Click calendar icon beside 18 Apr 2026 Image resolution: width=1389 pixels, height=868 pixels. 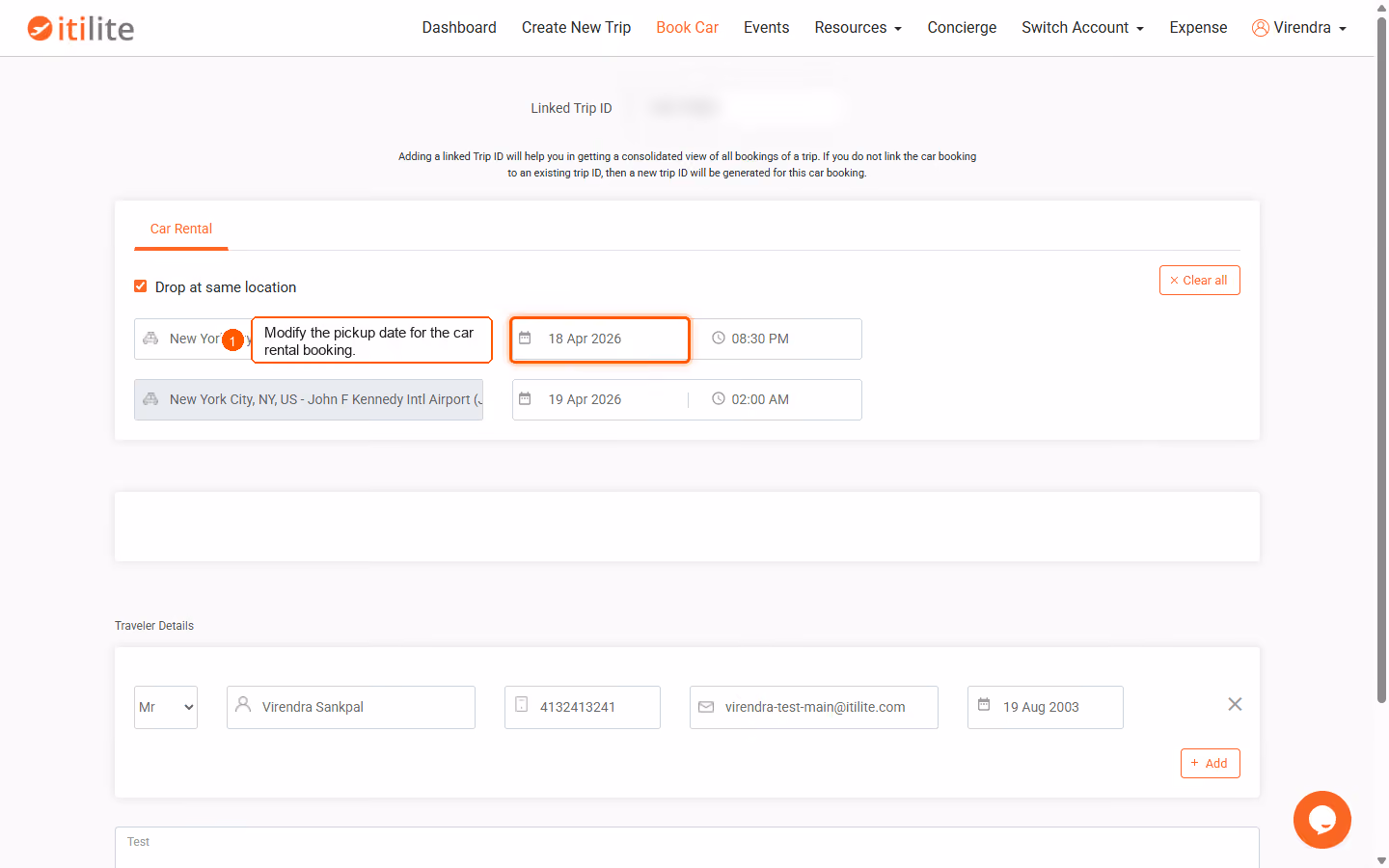point(525,338)
